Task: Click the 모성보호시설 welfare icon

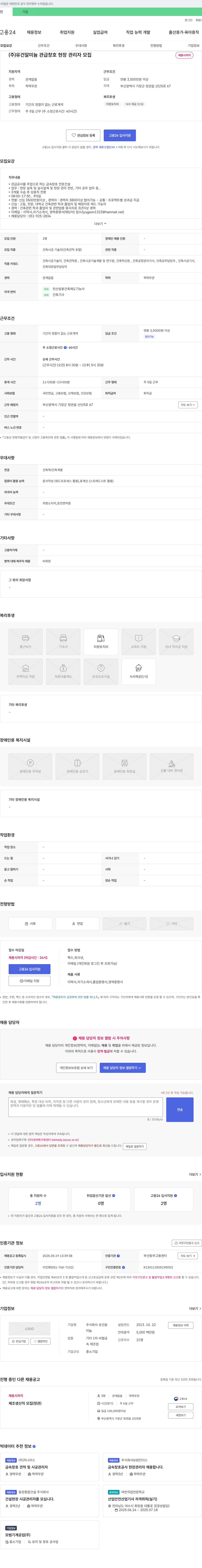Action: (x=101, y=671)
